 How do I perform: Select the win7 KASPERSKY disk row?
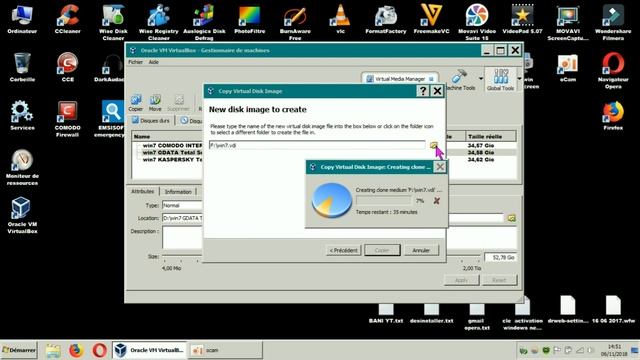(x=172, y=160)
